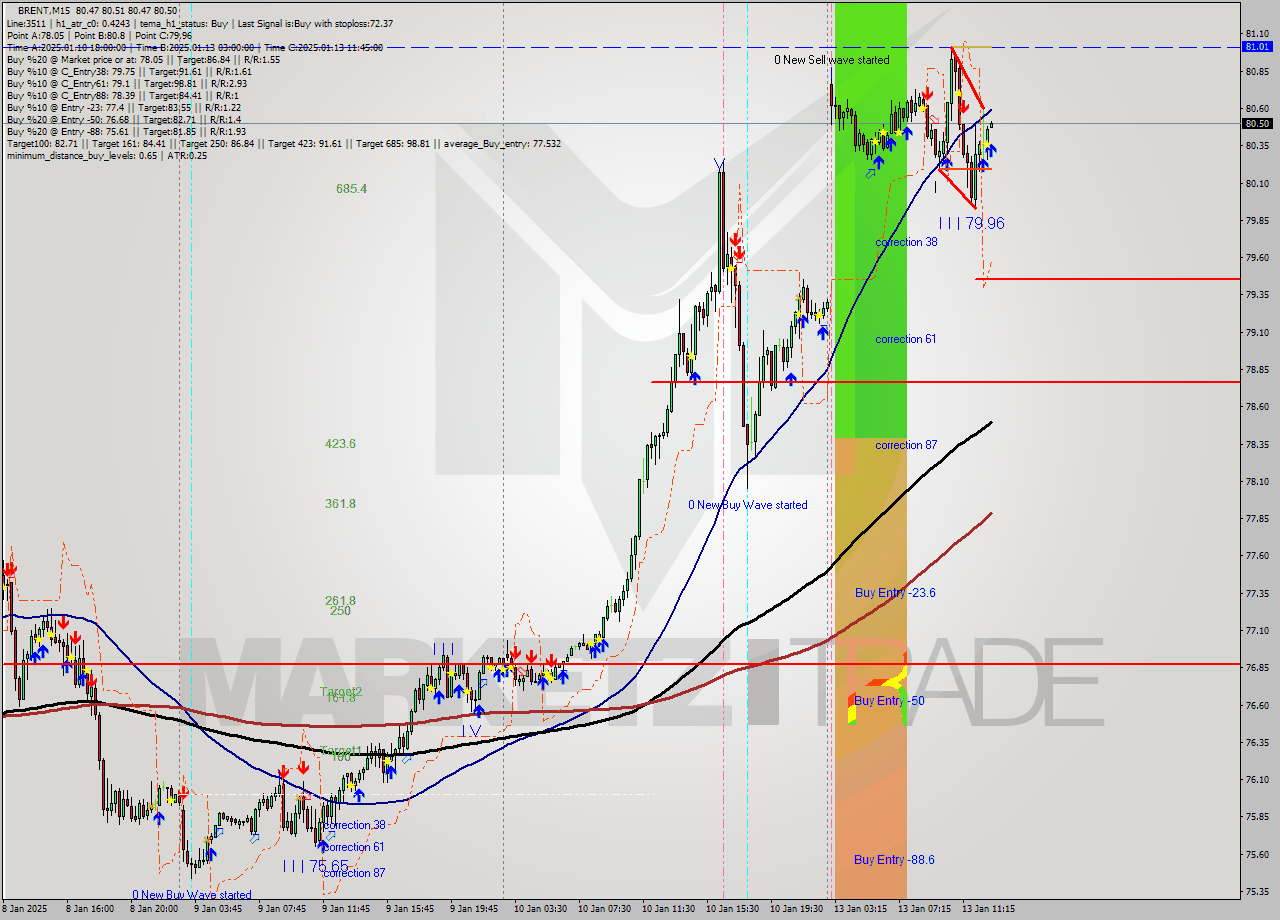1280x920 pixels.
Task: Click the '13 Jan 07:15' time axis label
Action: (x=927, y=909)
